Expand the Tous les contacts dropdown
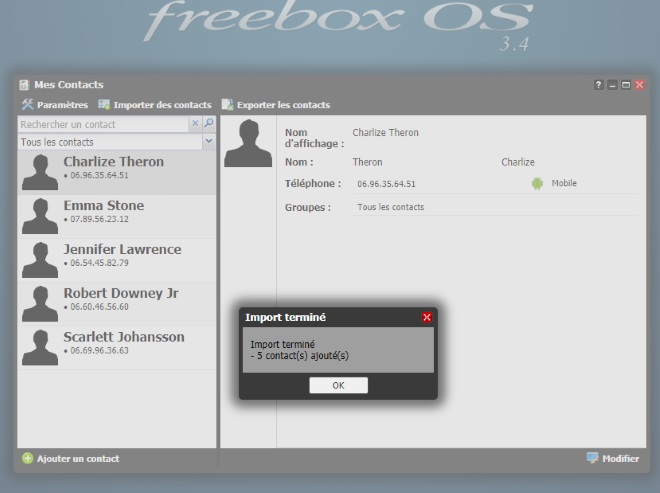660x493 pixels. (x=209, y=142)
